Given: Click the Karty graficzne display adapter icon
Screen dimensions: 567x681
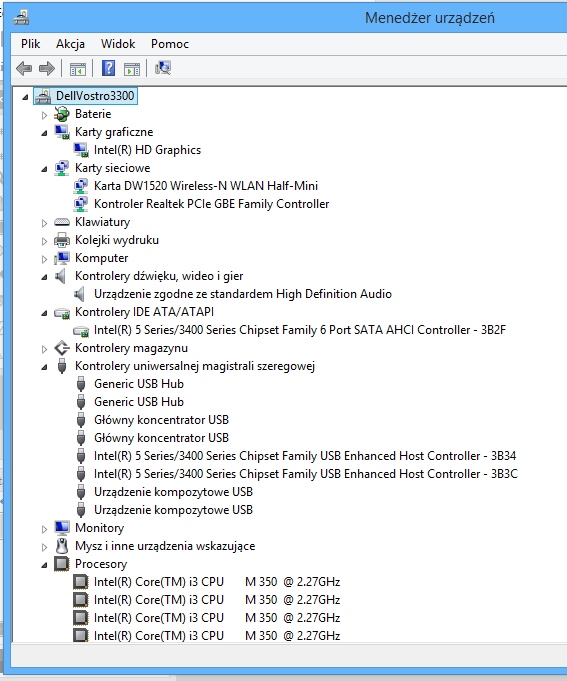Looking at the screenshot, I should [62, 132].
